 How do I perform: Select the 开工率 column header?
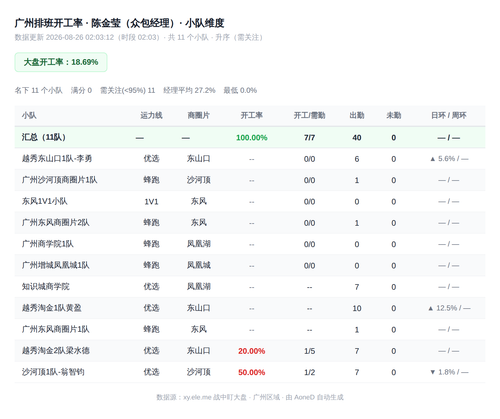(252, 116)
